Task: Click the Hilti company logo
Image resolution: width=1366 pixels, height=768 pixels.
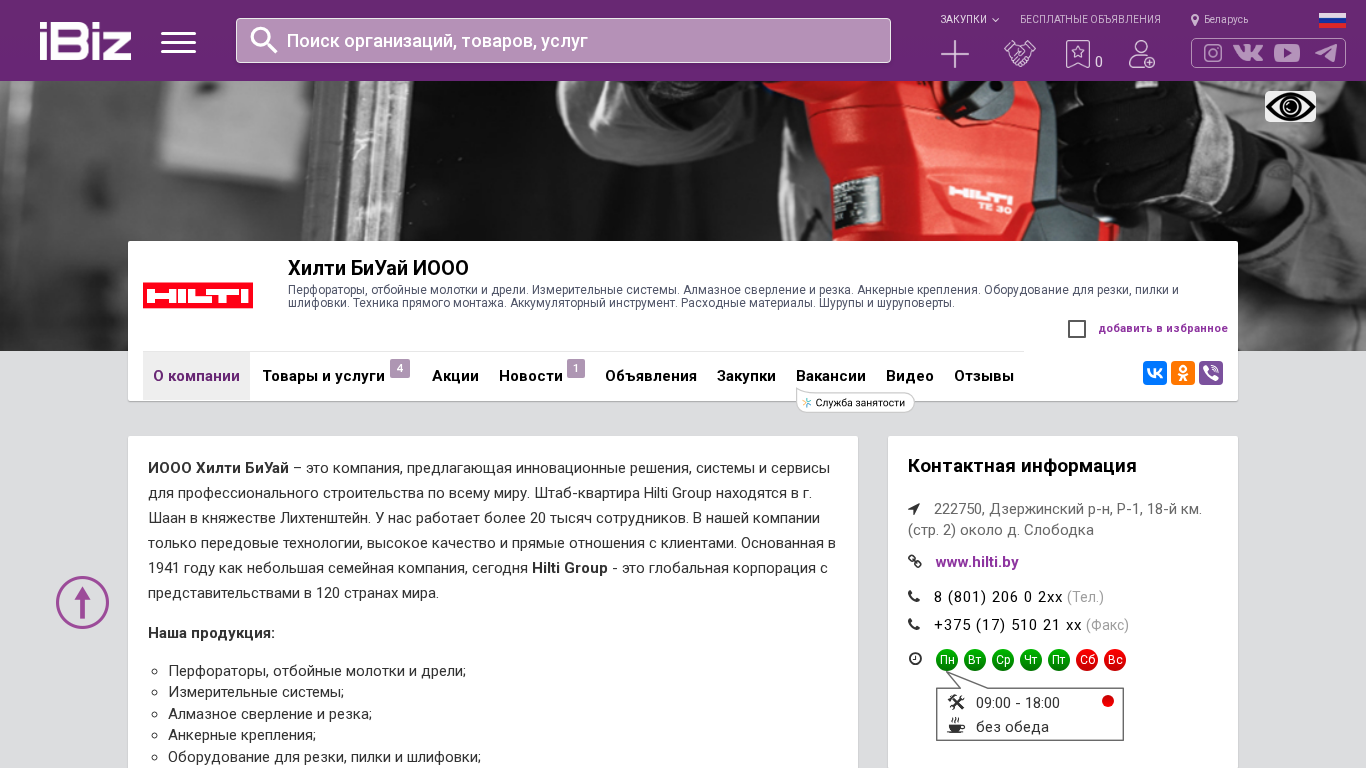Action: pyautogui.click(x=198, y=295)
